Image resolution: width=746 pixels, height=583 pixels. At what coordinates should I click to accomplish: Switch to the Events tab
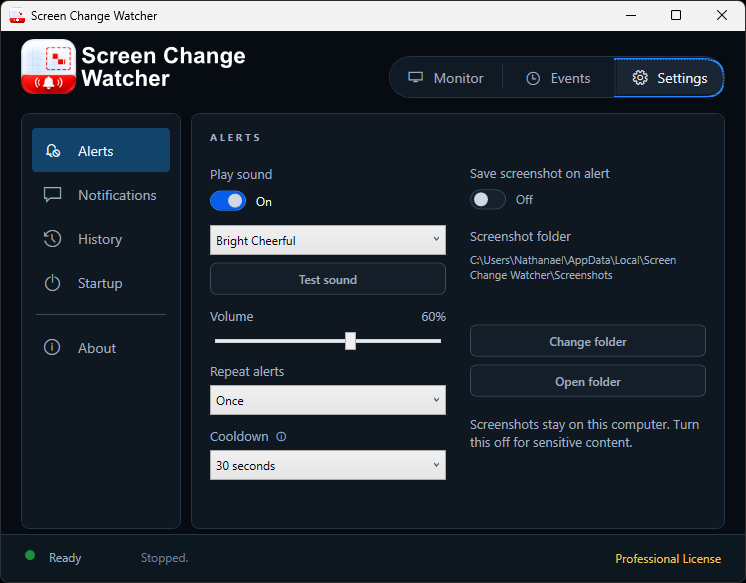(558, 78)
